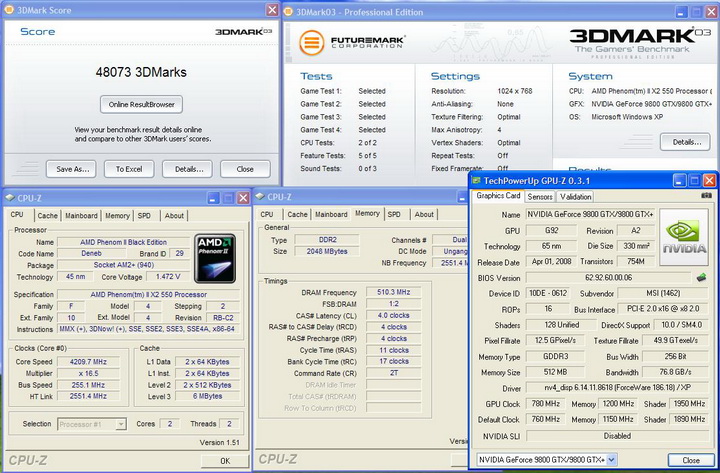Click the BIOS save chip icon in GPU-Z
The width and height of the screenshot is (720, 473).
(x=701, y=277)
